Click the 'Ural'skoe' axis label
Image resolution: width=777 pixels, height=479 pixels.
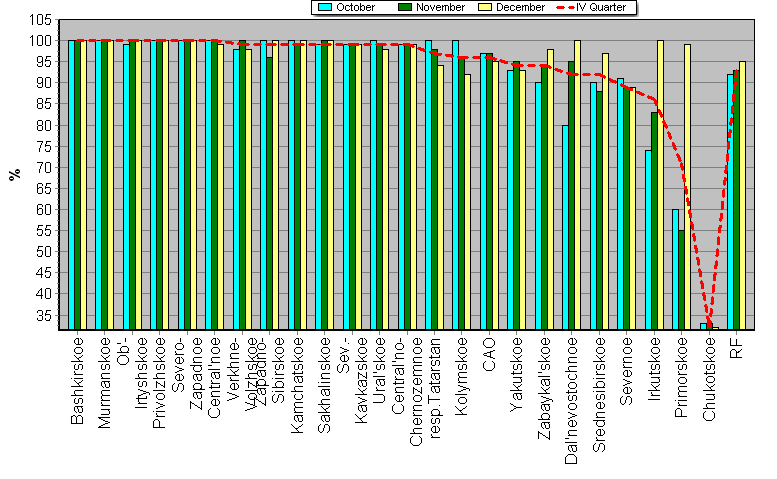(379, 370)
